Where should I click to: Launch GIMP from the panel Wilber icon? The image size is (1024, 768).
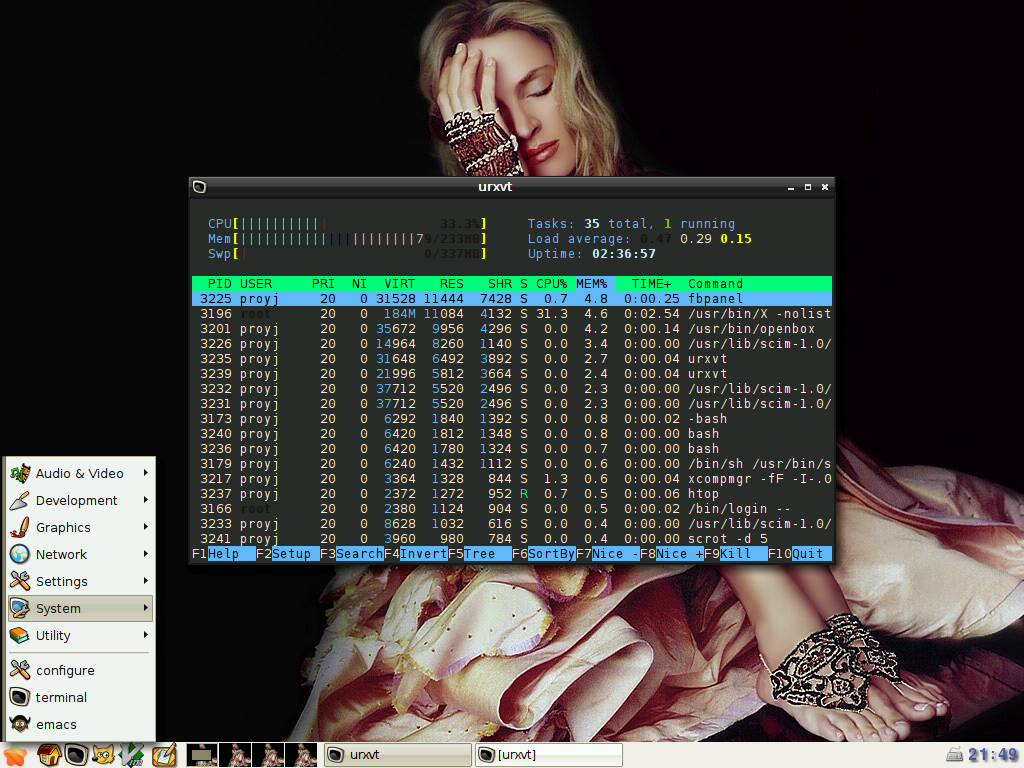point(104,755)
